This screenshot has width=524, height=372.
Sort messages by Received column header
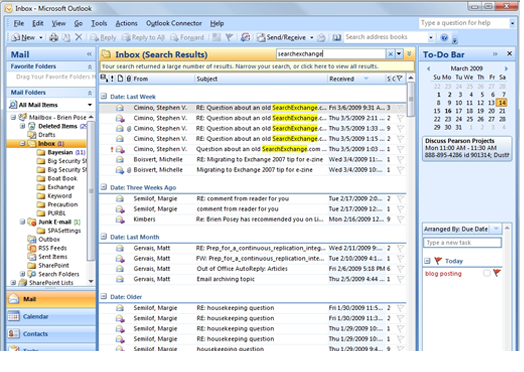coord(356,79)
